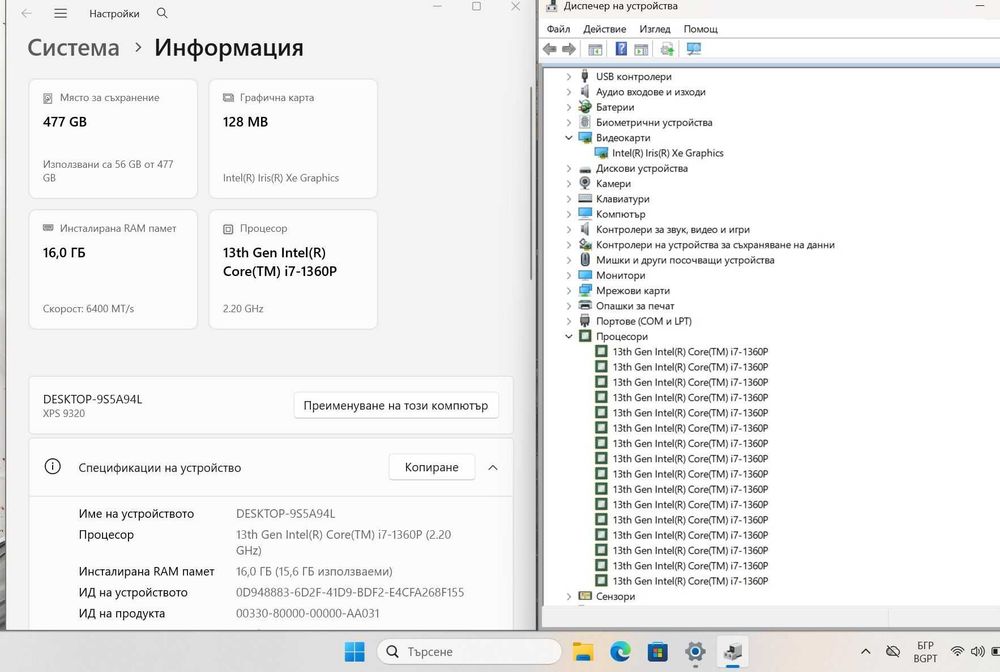Click the Device Manager taskbar icon
Image resolution: width=1000 pixels, height=672 pixels.
733,652
